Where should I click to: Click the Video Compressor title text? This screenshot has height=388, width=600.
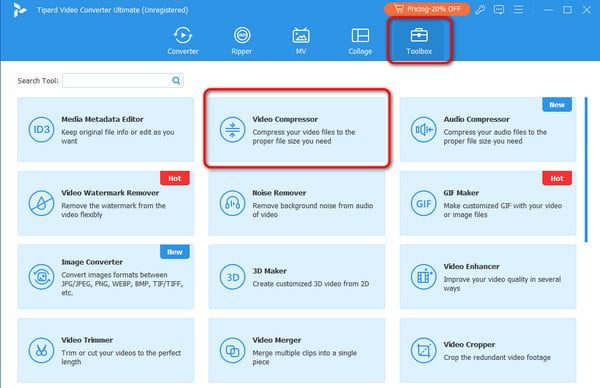pos(285,119)
